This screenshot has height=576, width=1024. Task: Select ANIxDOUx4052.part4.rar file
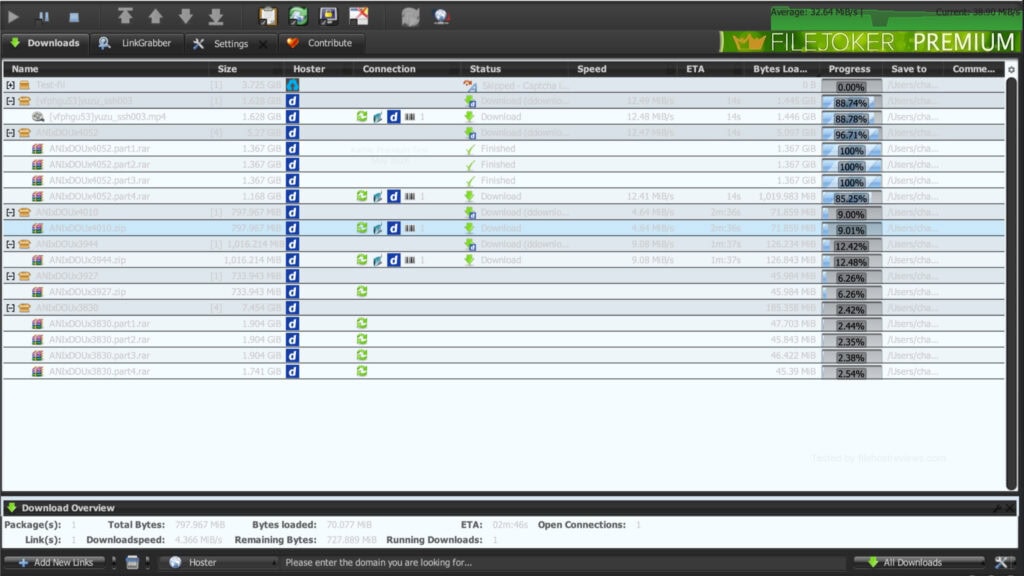504,197
